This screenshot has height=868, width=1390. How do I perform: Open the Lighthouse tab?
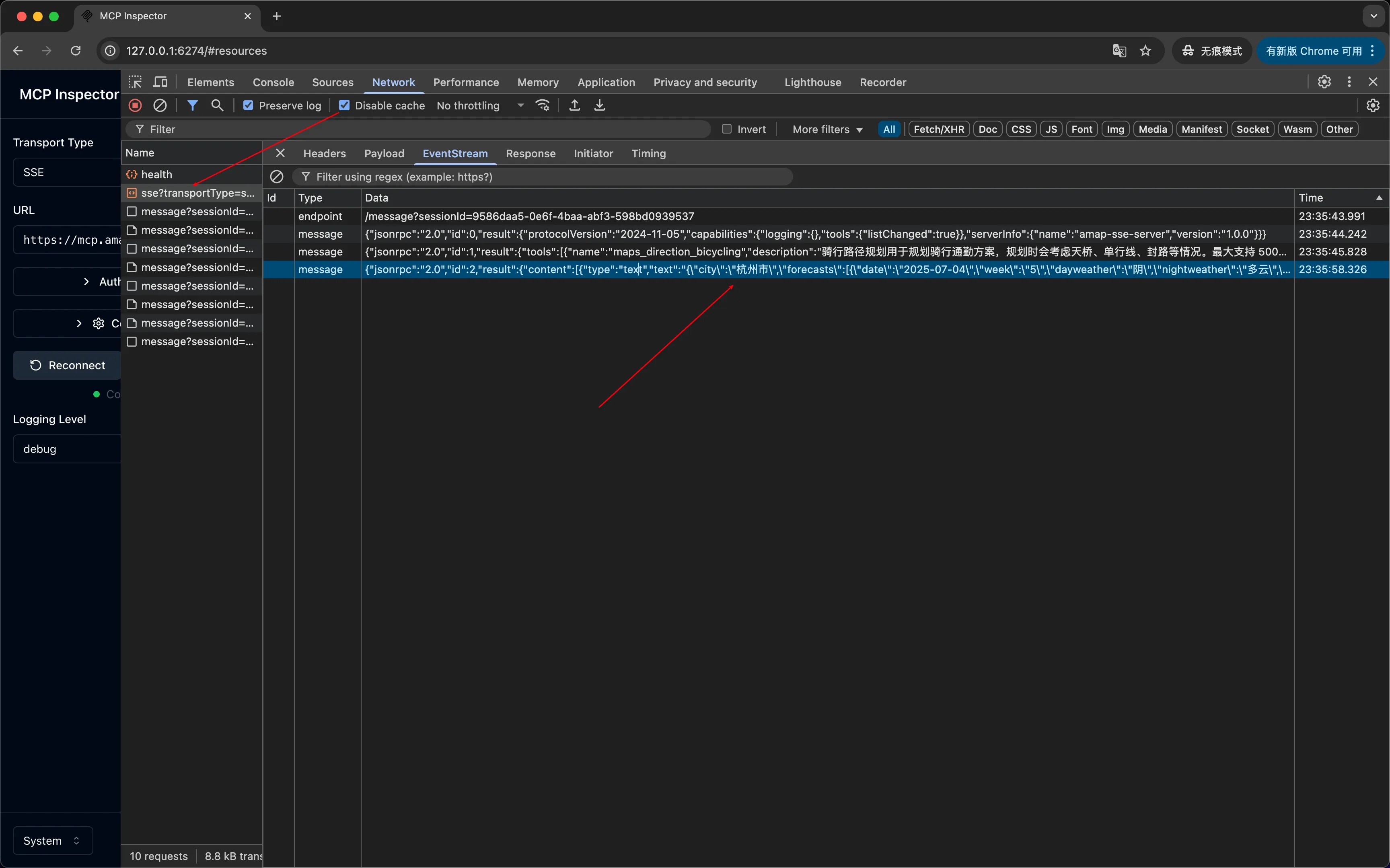813,82
